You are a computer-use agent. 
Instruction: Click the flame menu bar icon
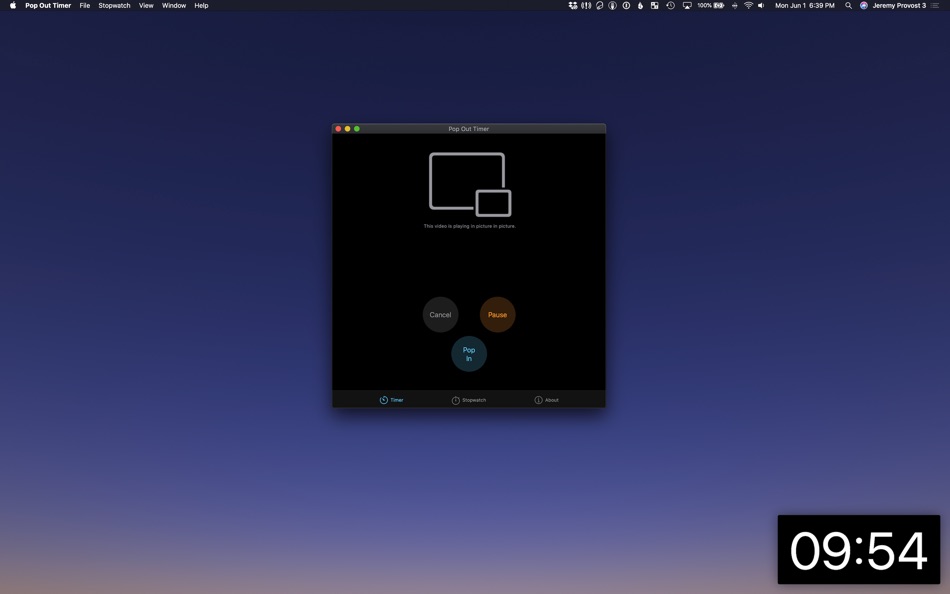coord(640,5)
